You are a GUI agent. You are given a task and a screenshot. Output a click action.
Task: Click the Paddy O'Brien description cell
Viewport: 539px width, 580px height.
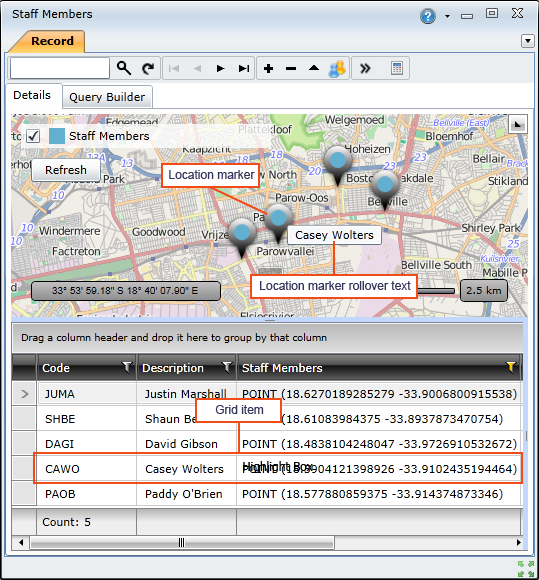tap(186, 494)
